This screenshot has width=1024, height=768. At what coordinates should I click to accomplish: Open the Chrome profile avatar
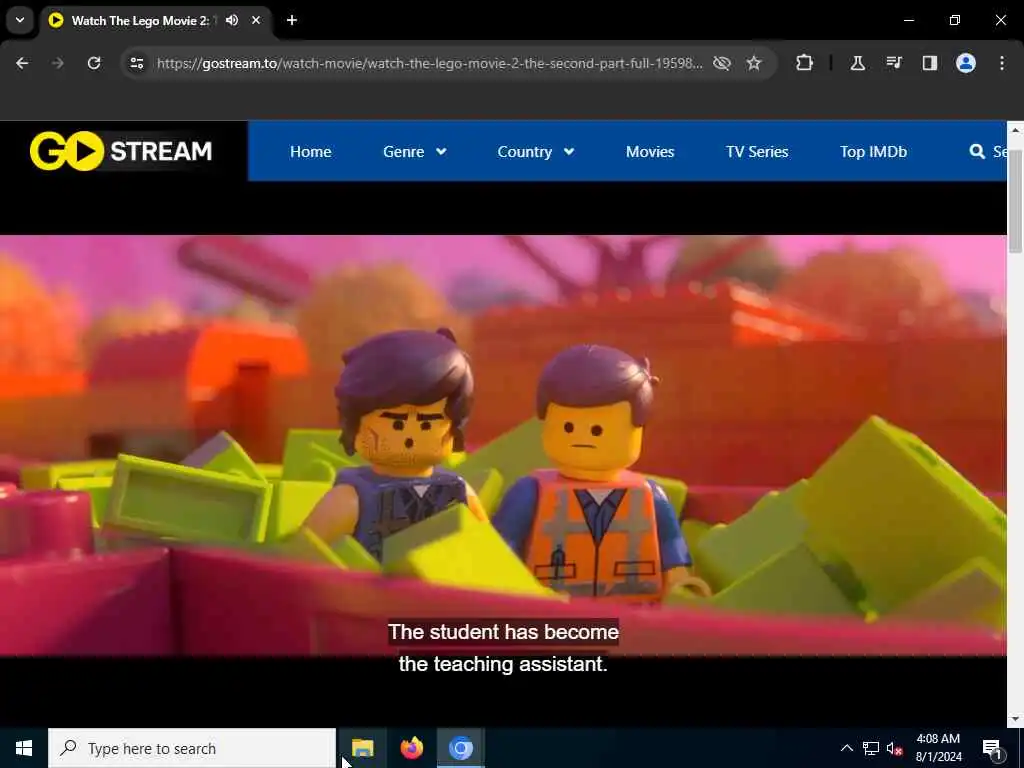click(x=966, y=63)
